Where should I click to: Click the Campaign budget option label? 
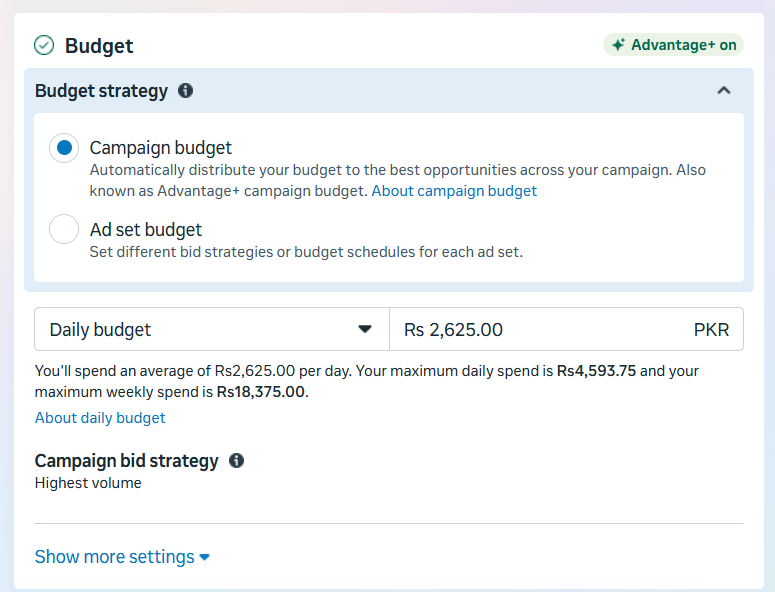tap(161, 148)
